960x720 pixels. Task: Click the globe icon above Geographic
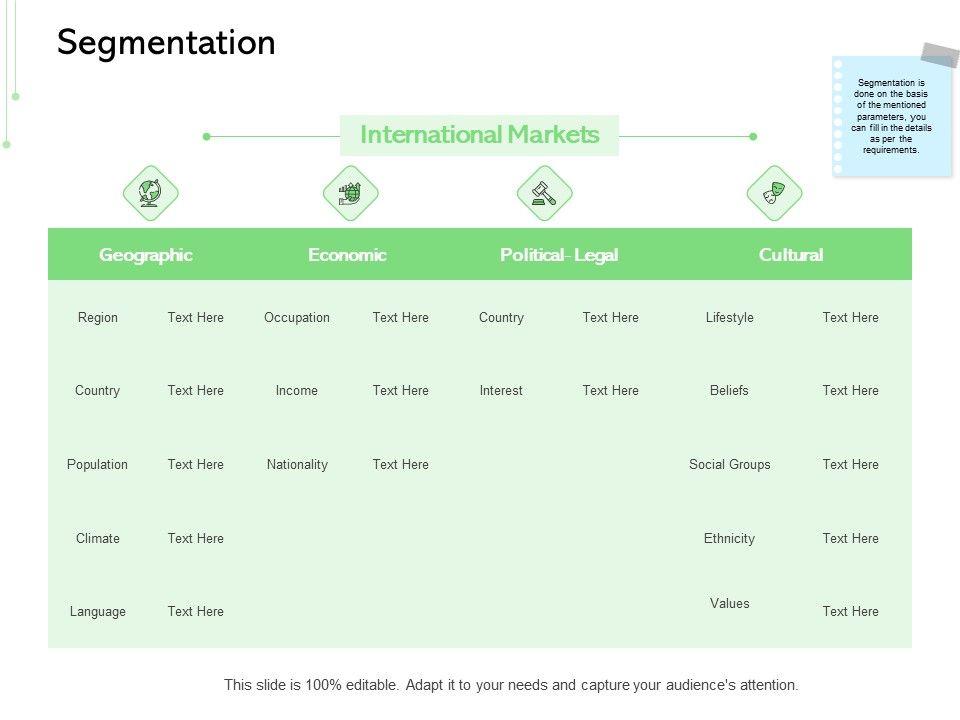pos(150,192)
